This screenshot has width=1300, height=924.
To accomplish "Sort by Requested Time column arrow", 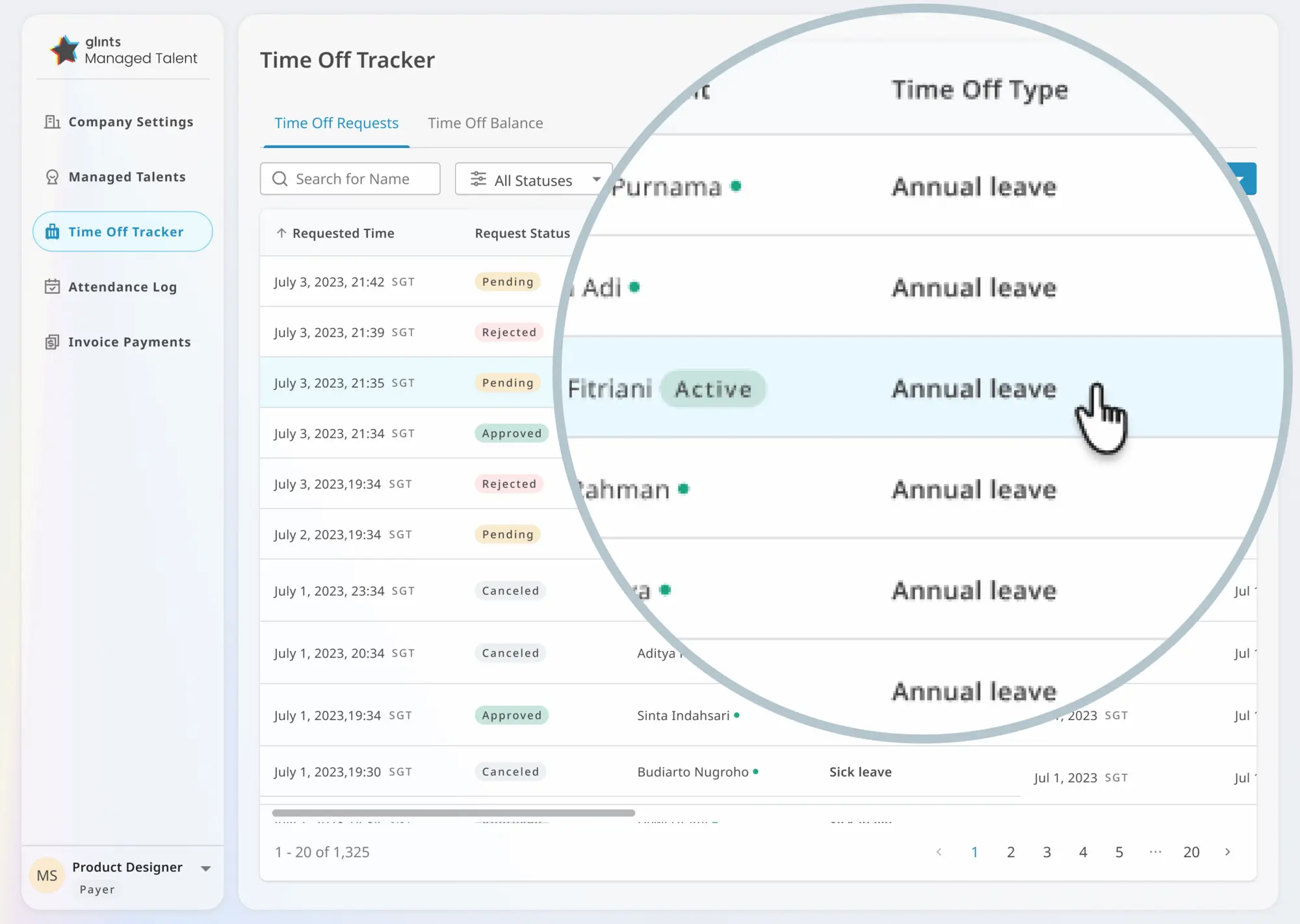I will point(281,233).
